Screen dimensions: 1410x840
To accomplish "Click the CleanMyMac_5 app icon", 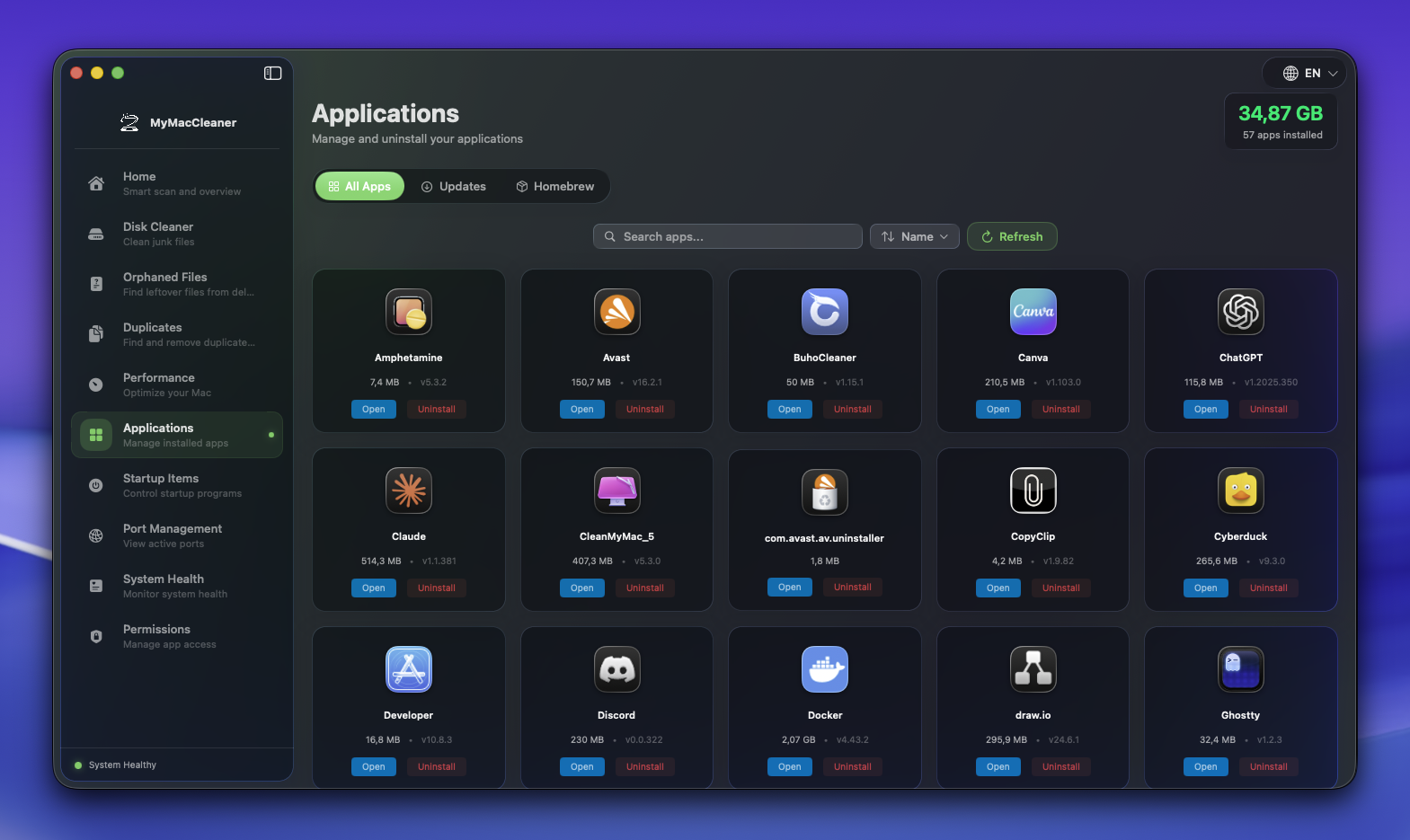I will pyautogui.click(x=617, y=491).
